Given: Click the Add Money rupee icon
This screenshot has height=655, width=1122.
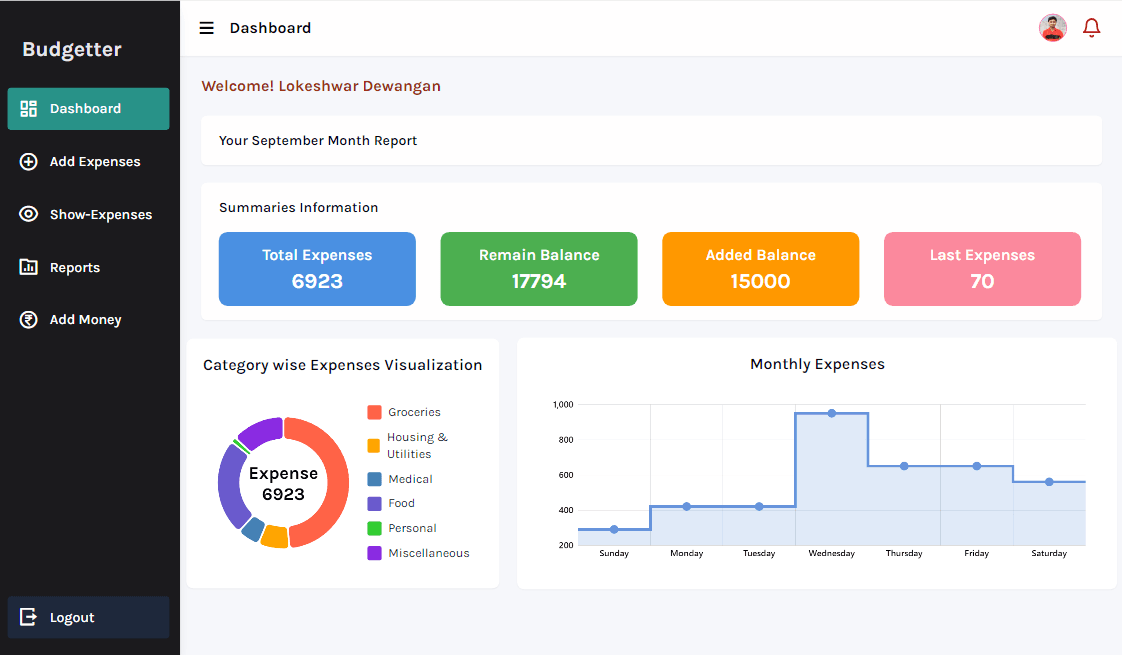Looking at the screenshot, I should tap(29, 320).
